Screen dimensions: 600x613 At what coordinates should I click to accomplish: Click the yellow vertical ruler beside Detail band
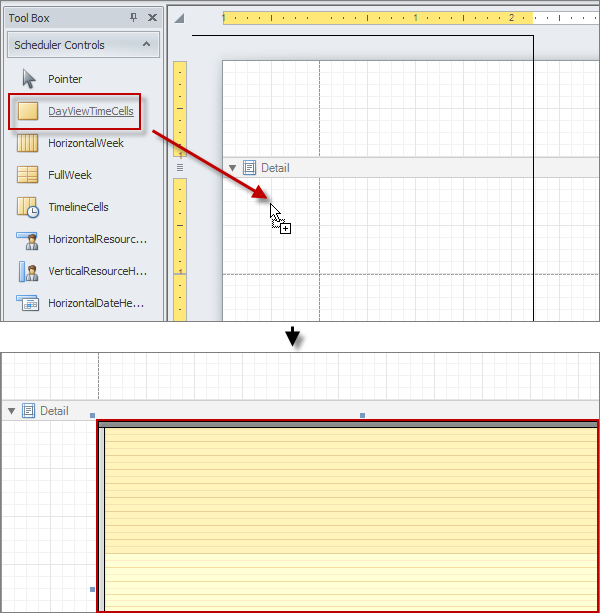180,240
